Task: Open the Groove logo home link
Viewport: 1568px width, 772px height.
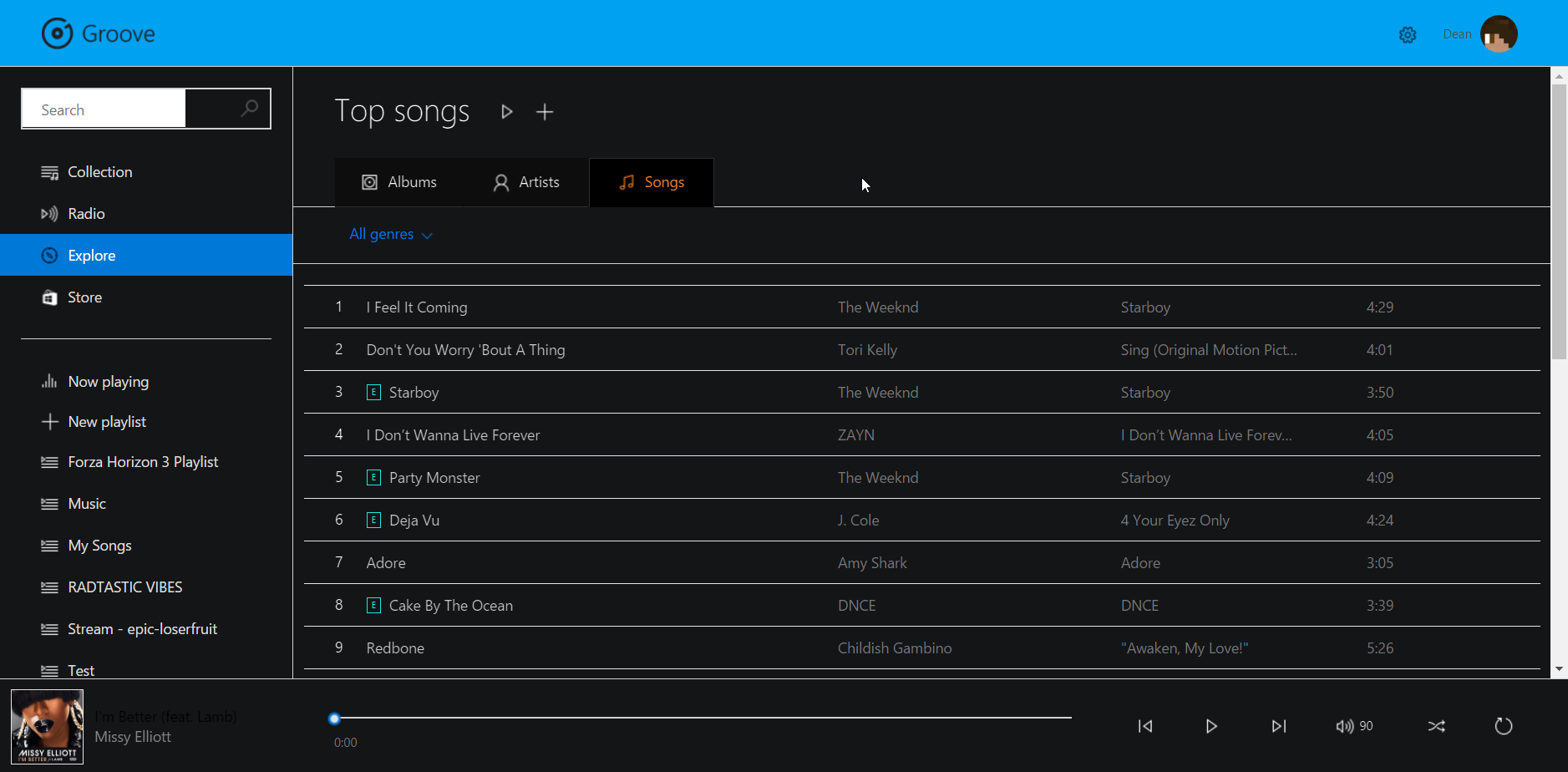Action: pos(99,33)
